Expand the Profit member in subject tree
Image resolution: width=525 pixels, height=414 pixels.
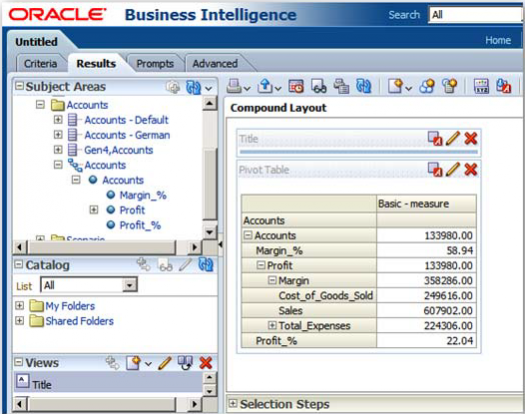94,210
